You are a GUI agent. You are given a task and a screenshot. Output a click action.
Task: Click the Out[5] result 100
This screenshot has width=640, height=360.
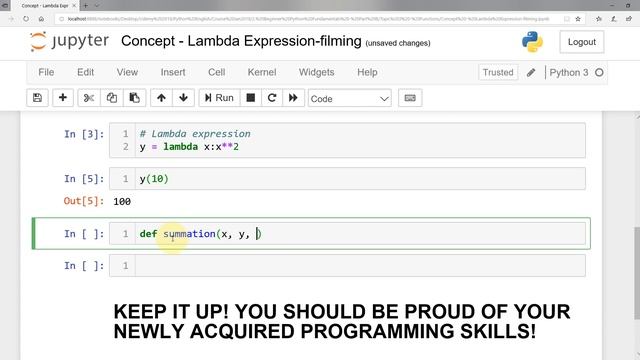(122, 202)
